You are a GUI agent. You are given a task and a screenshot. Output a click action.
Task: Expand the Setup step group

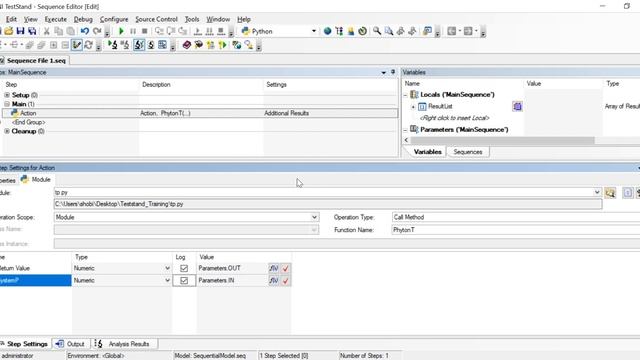tap(7, 95)
